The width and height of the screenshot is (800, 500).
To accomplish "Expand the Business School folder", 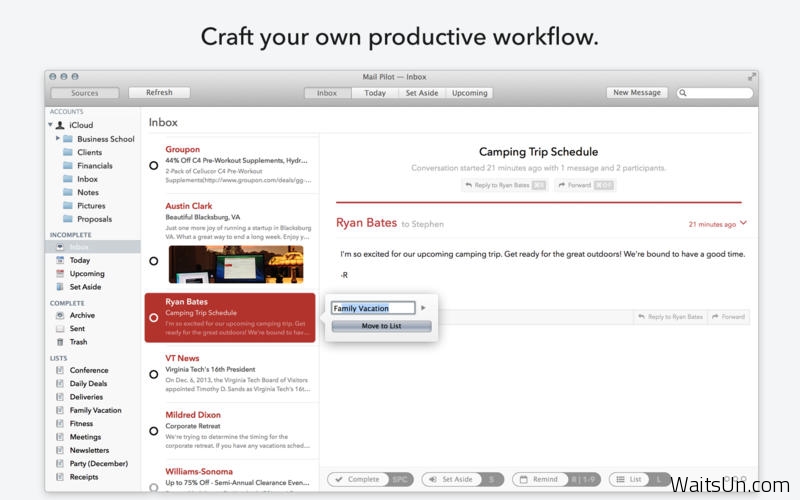I will (58, 138).
